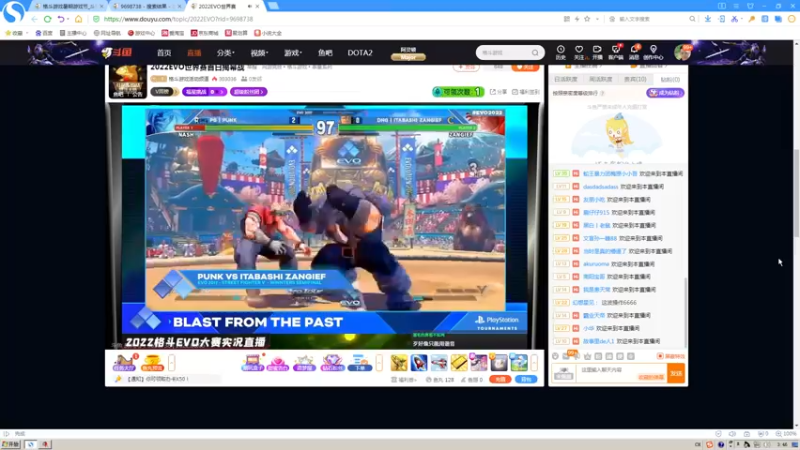Expand the favorites bar dropdown arrow
This screenshot has height=450, width=800.
[x=27, y=33]
